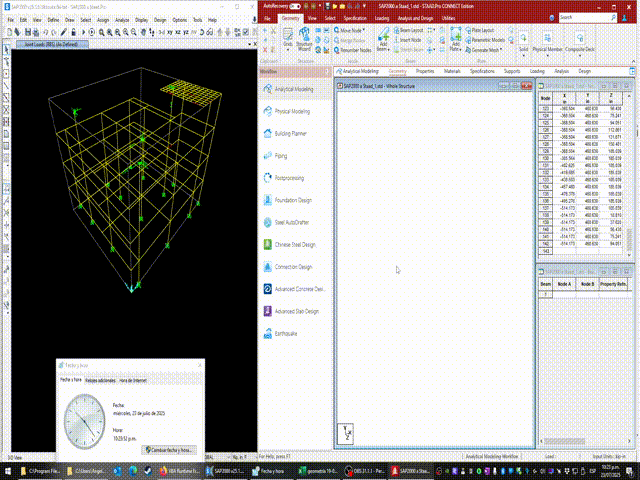Click the Undo icon in SAP2000 toolbar

coord(46,32)
